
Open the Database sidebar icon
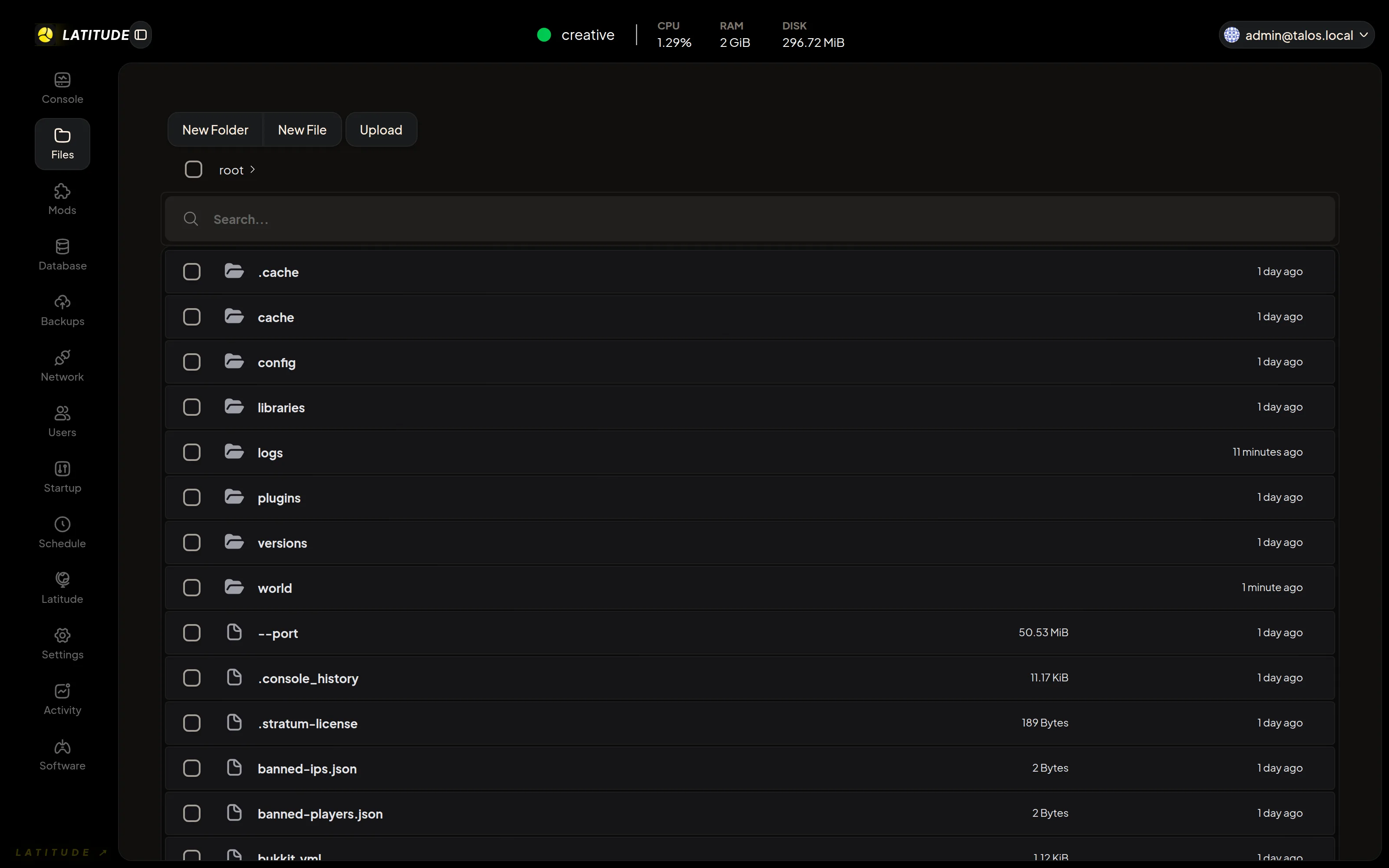click(x=62, y=247)
